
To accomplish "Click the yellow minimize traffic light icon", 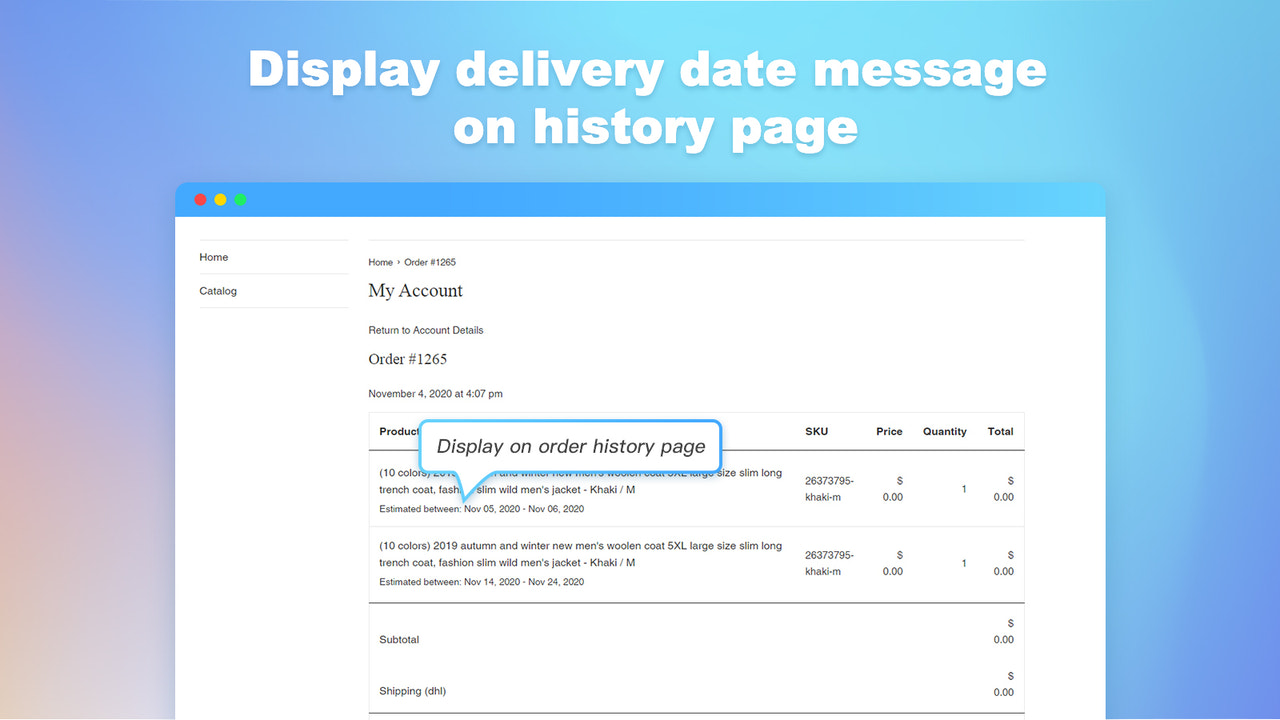I will click(x=220, y=199).
